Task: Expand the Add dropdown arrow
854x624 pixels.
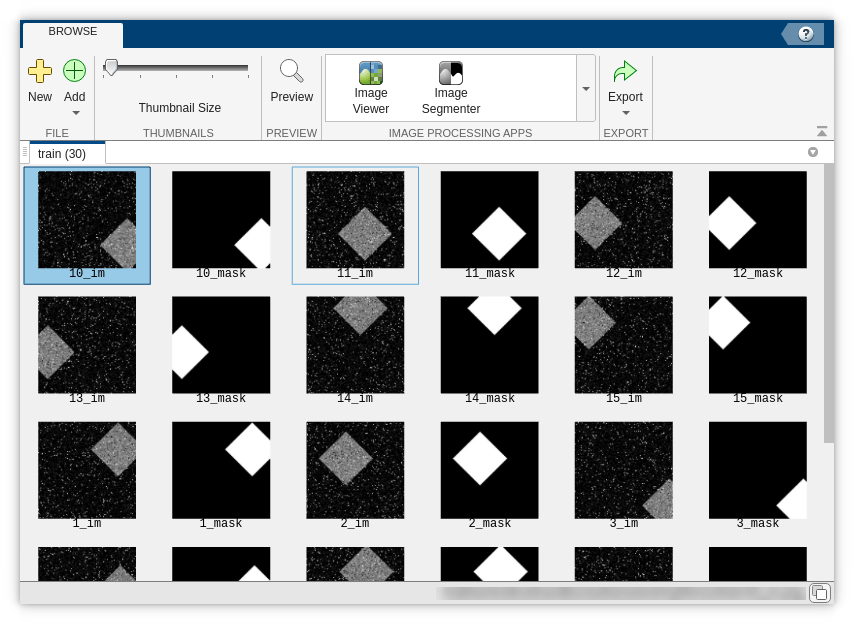Action: (x=75, y=113)
